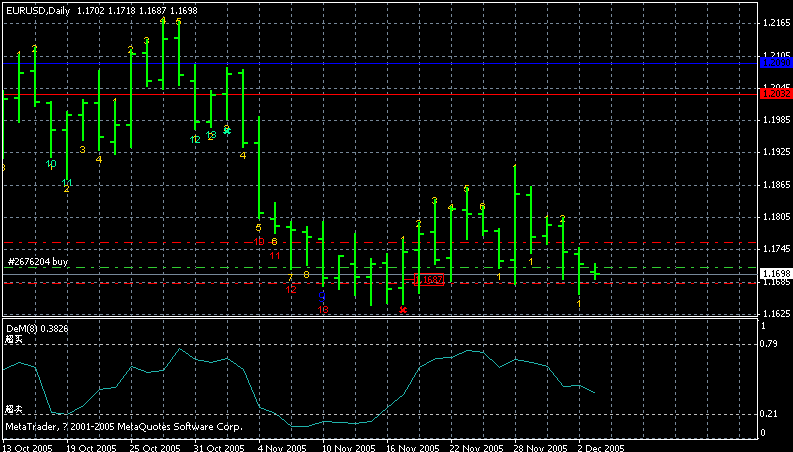Click the 1.1985 price axis value
Image resolution: width=793 pixels, height=452 pixels.
pos(776,120)
